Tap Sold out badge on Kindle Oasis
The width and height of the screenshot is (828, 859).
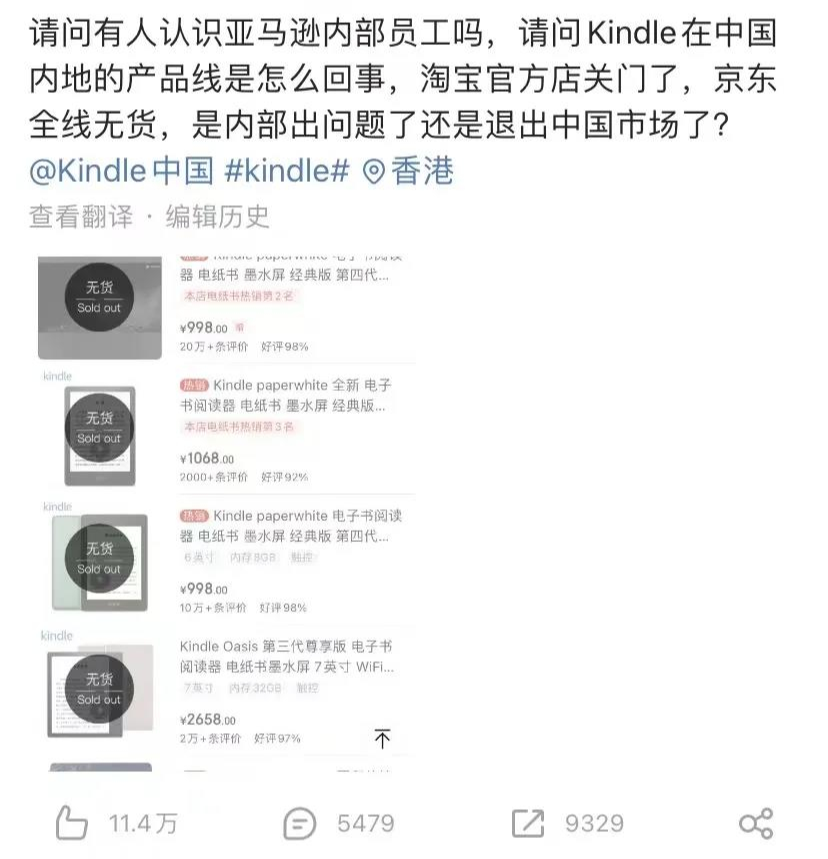99,689
